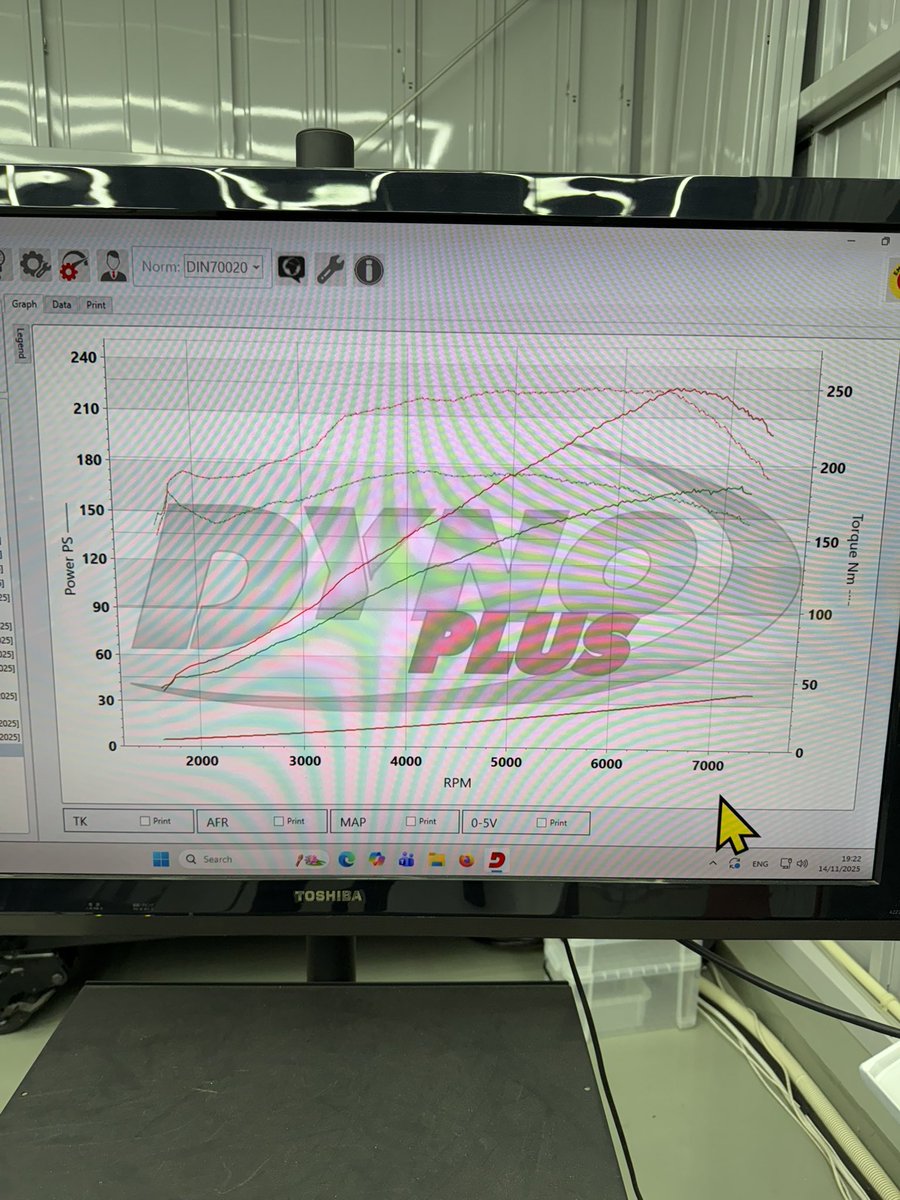Screen dimensions: 900x1200
Task: Open Microsoft Teams from the taskbar
Action: coord(406,860)
